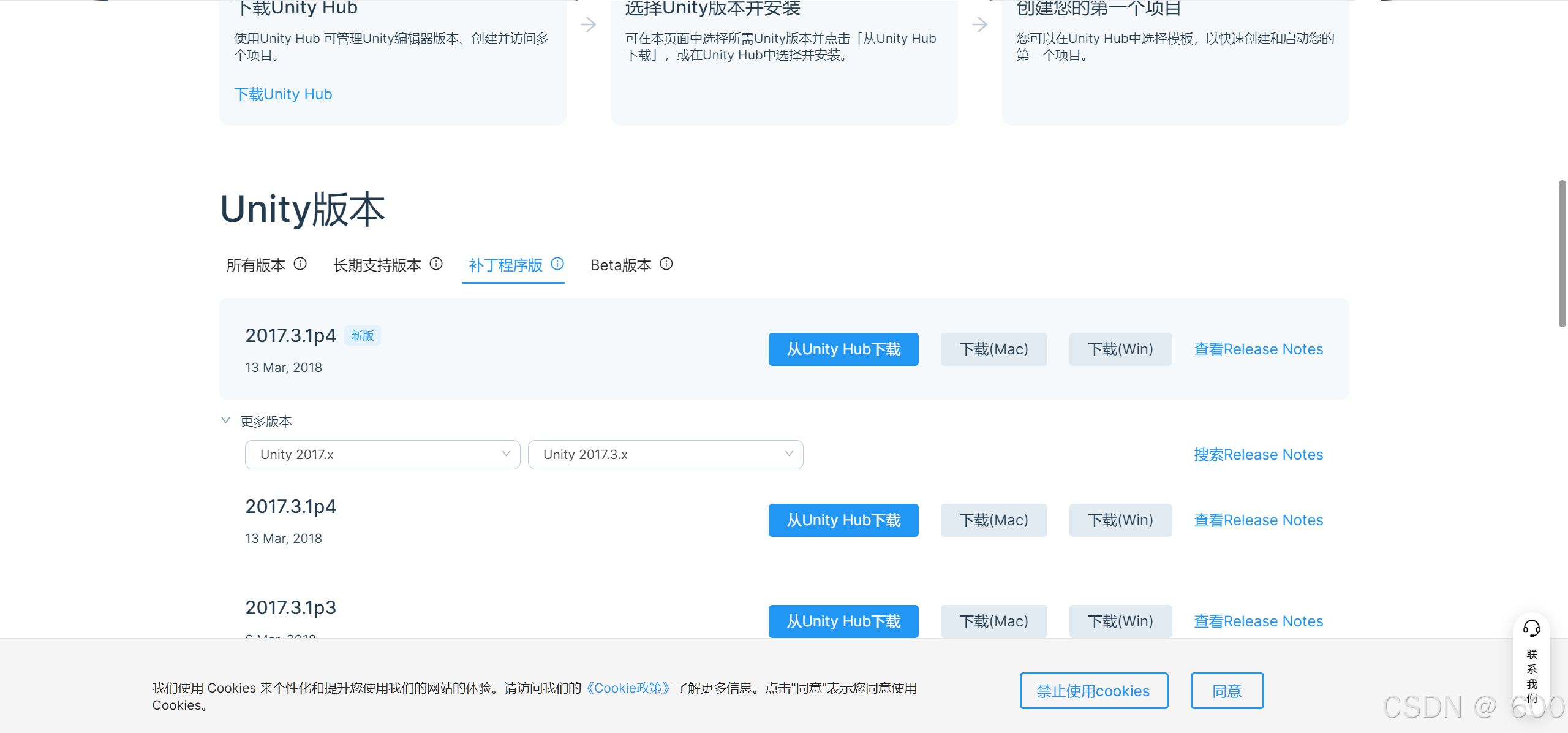Switch to the 所有版本 tab
Image resolution: width=1568 pixels, height=733 pixels.
pyautogui.click(x=256, y=265)
